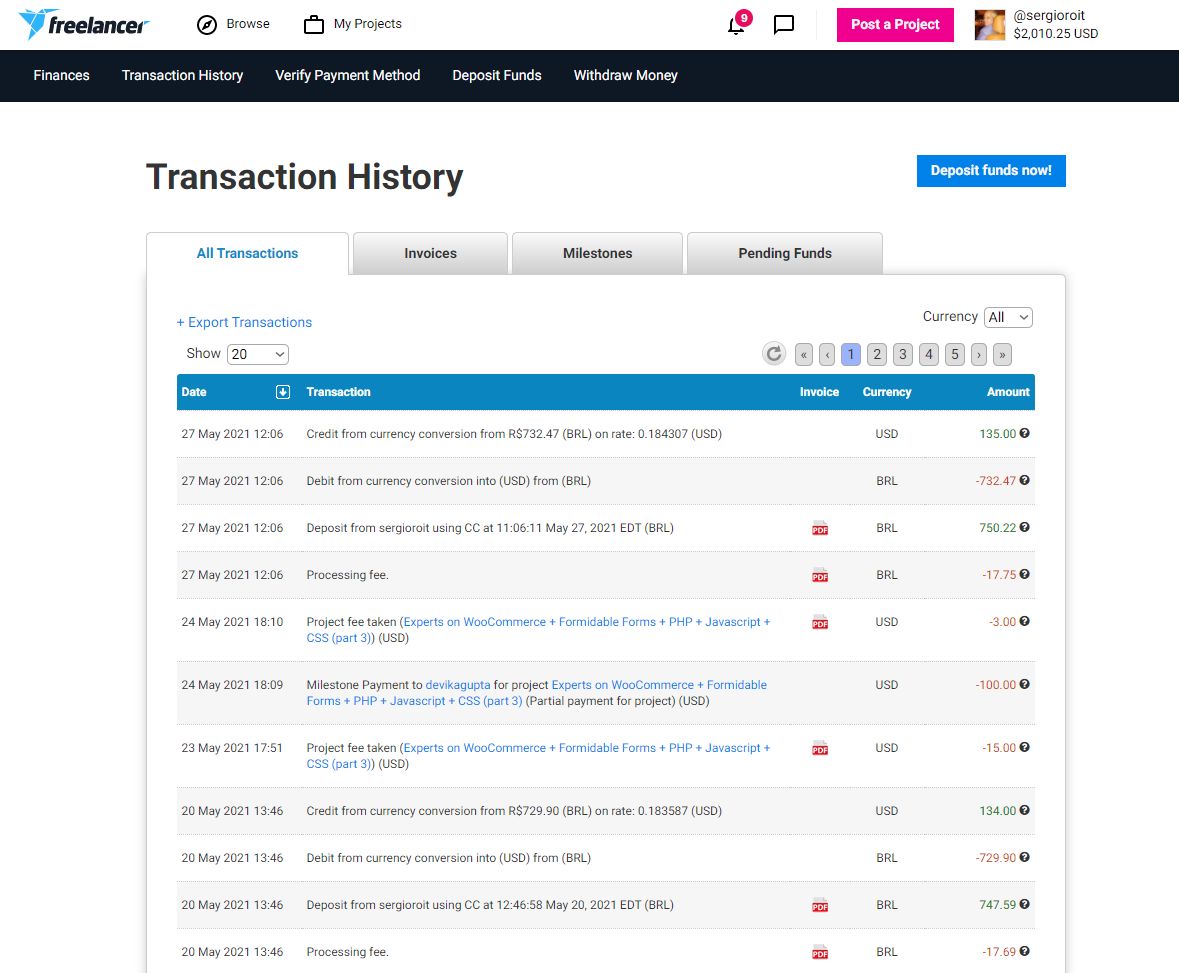This screenshot has width=1179, height=973.
Task: Click help icon next to 750.22 amount
Action: [x=1024, y=527]
